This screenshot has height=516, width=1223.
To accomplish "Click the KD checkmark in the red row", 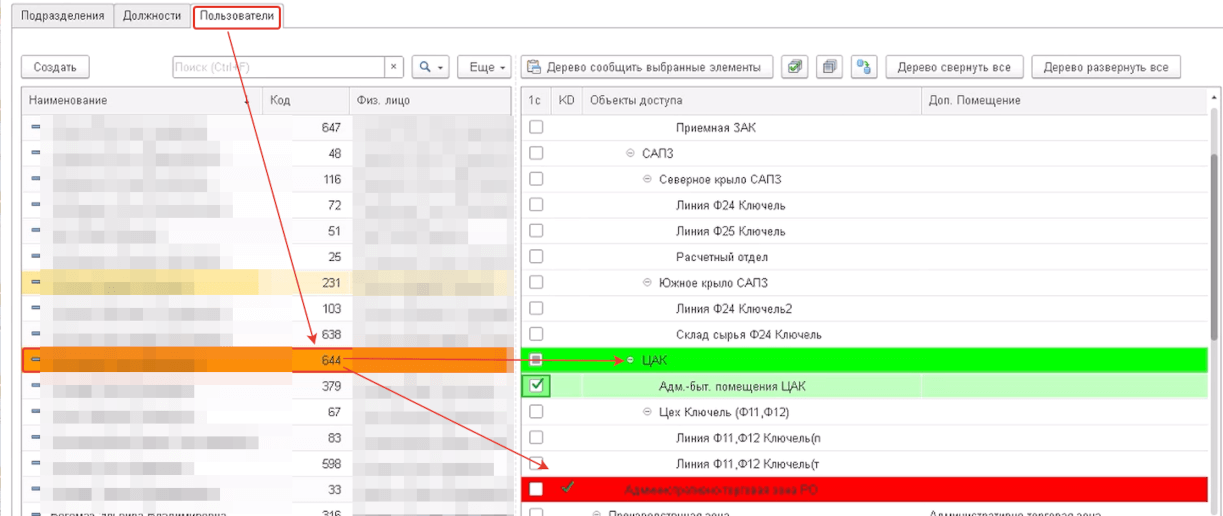I will (x=567, y=488).
